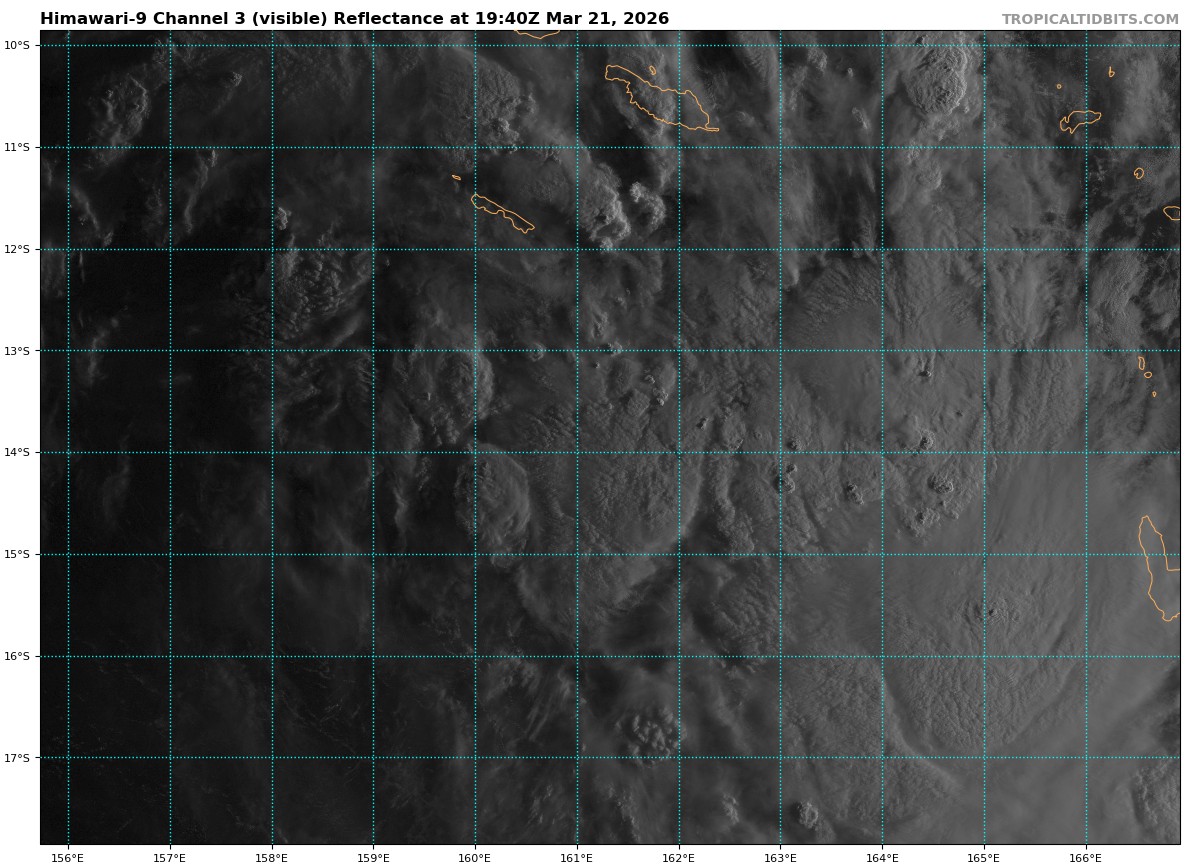Image resolution: width=1200 pixels, height=867 pixels.
Task: Click the grid intersection of 158°E and 16°S
Action: point(271,656)
